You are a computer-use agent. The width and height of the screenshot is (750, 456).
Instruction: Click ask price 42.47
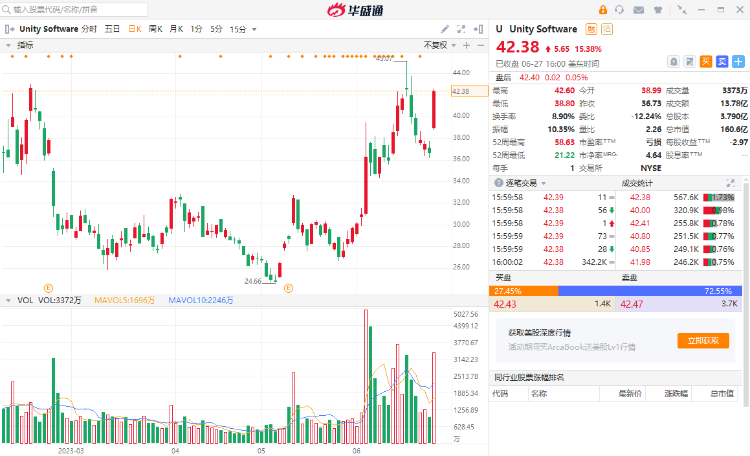[x=632, y=304]
